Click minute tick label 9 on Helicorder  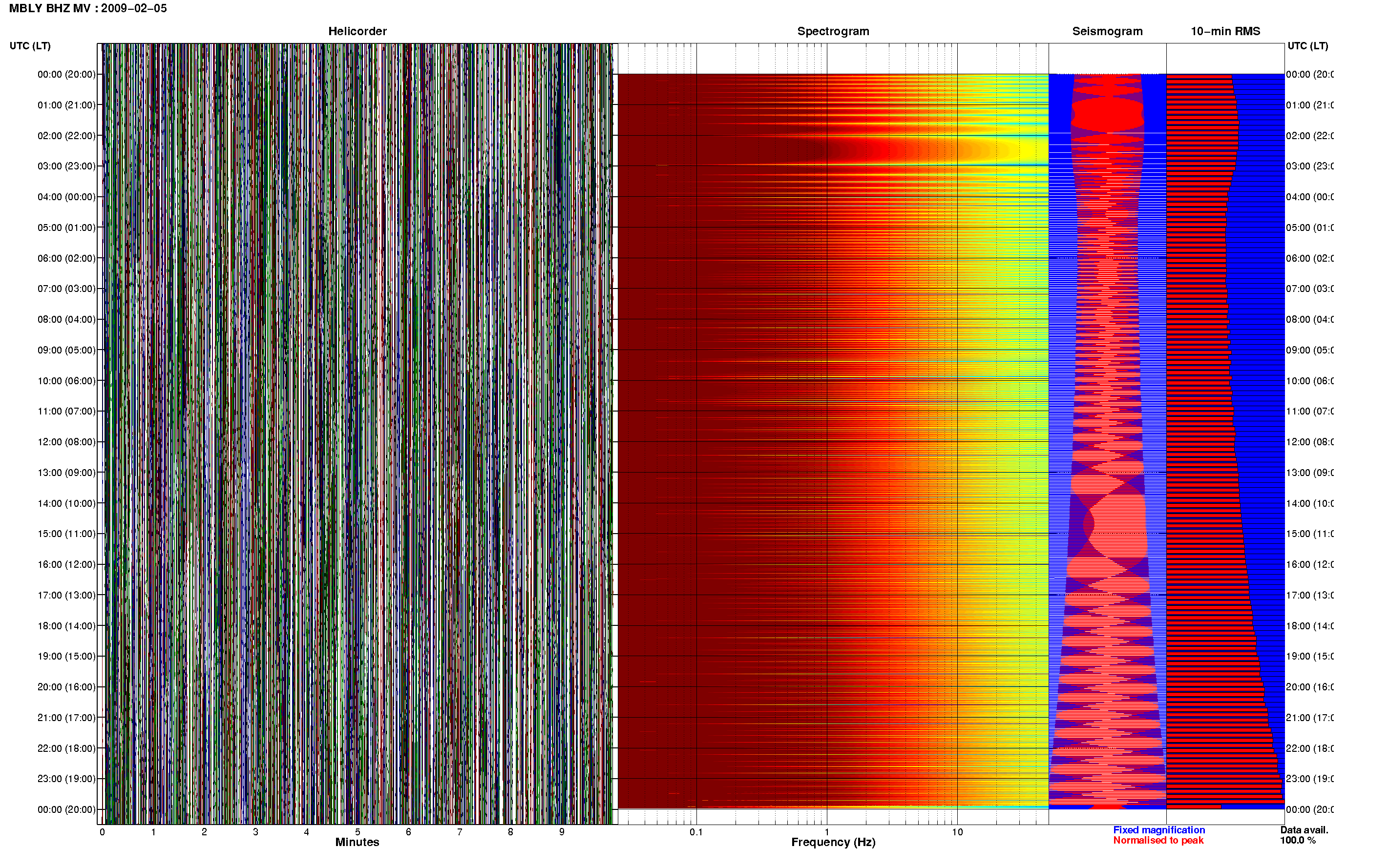point(562,832)
